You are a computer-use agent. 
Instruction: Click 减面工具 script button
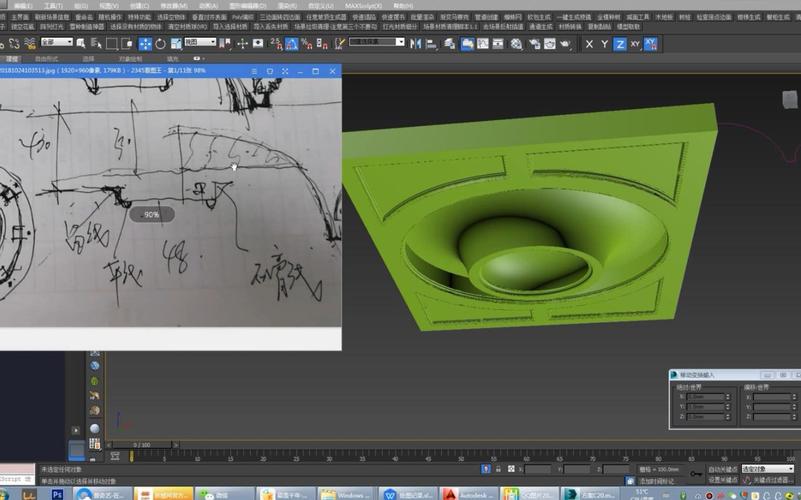[x=638, y=17]
